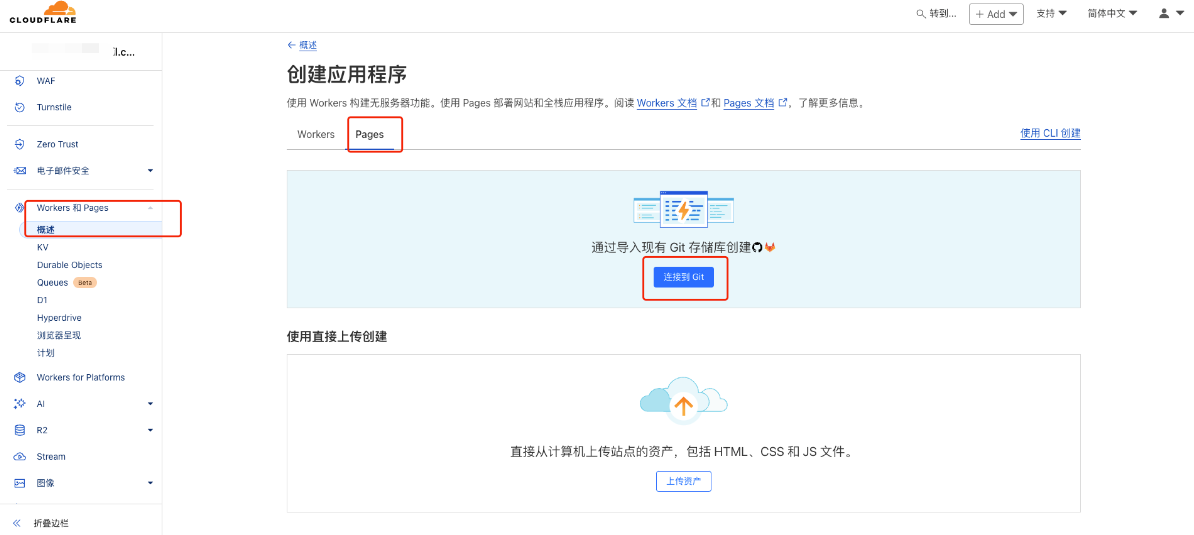Click the collapse sidebar double-chevron icon
The image size is (1194, 535).
pyautogui.click(x=17, y=523)
